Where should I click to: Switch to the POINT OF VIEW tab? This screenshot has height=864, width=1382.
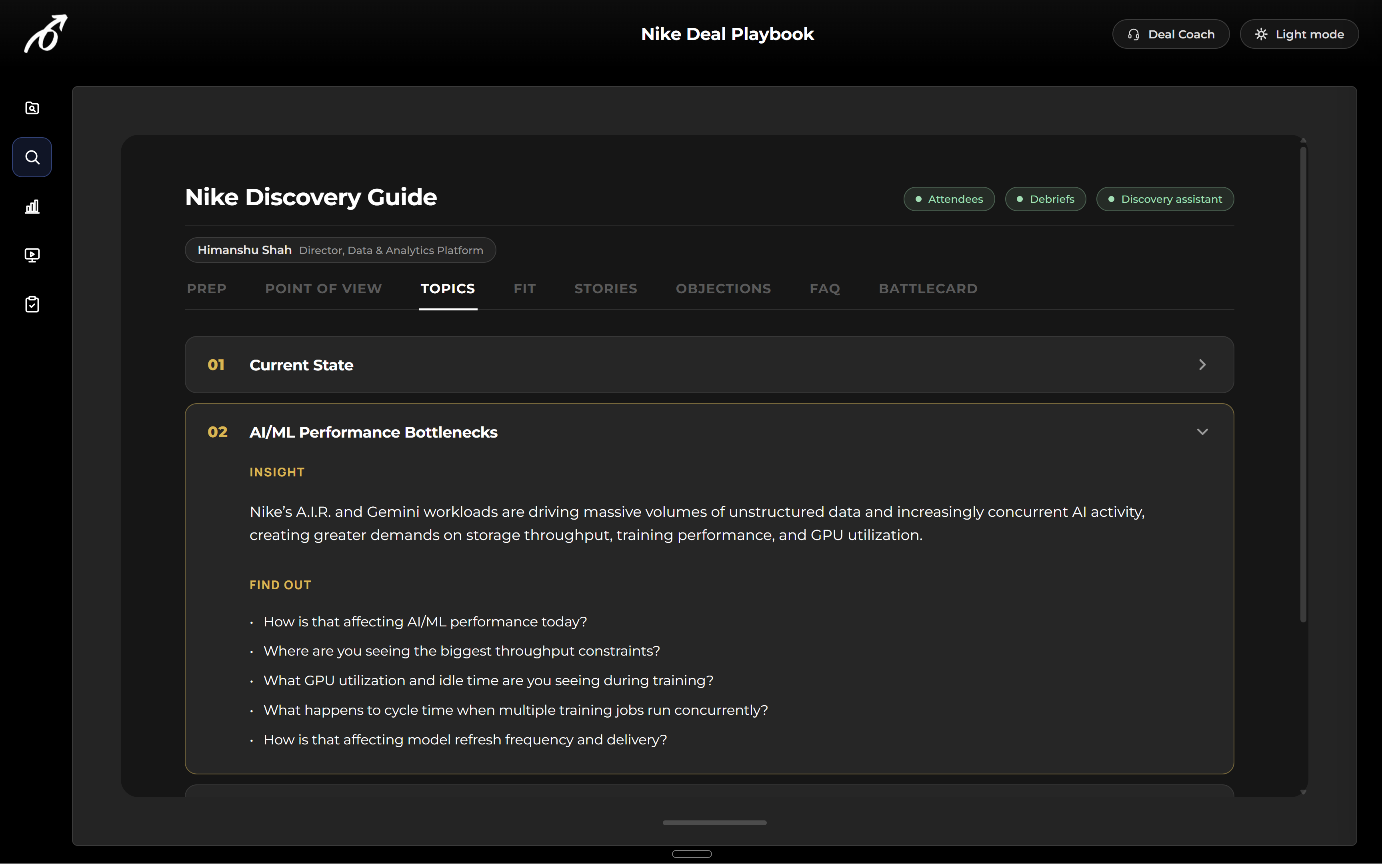[323, 288]
